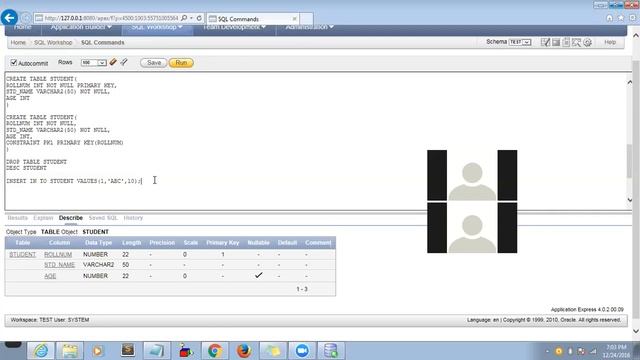640x360 pixels.
Task: Open the ROLLNUM column link
Action: pyautogui.click(x=58, y=254)
